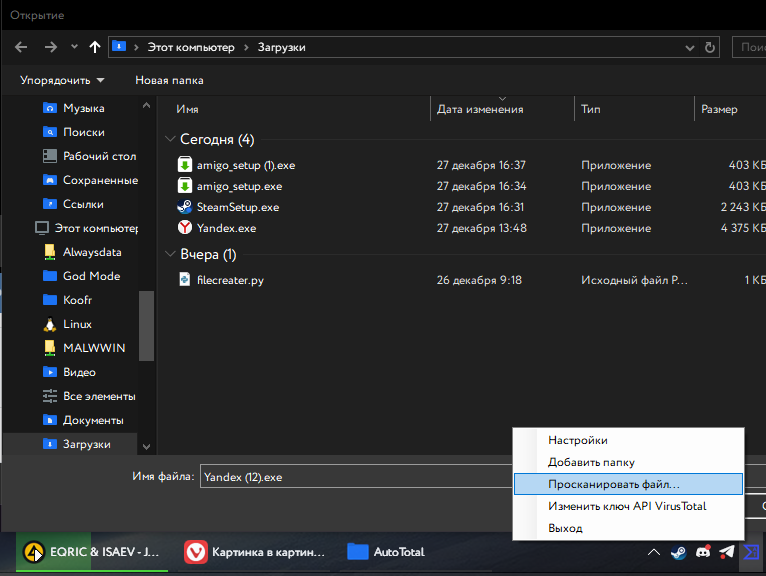Select amigo_setup.exe file icon
The width and height of the screenshot is (766, 576).
[x=185, y=186]
